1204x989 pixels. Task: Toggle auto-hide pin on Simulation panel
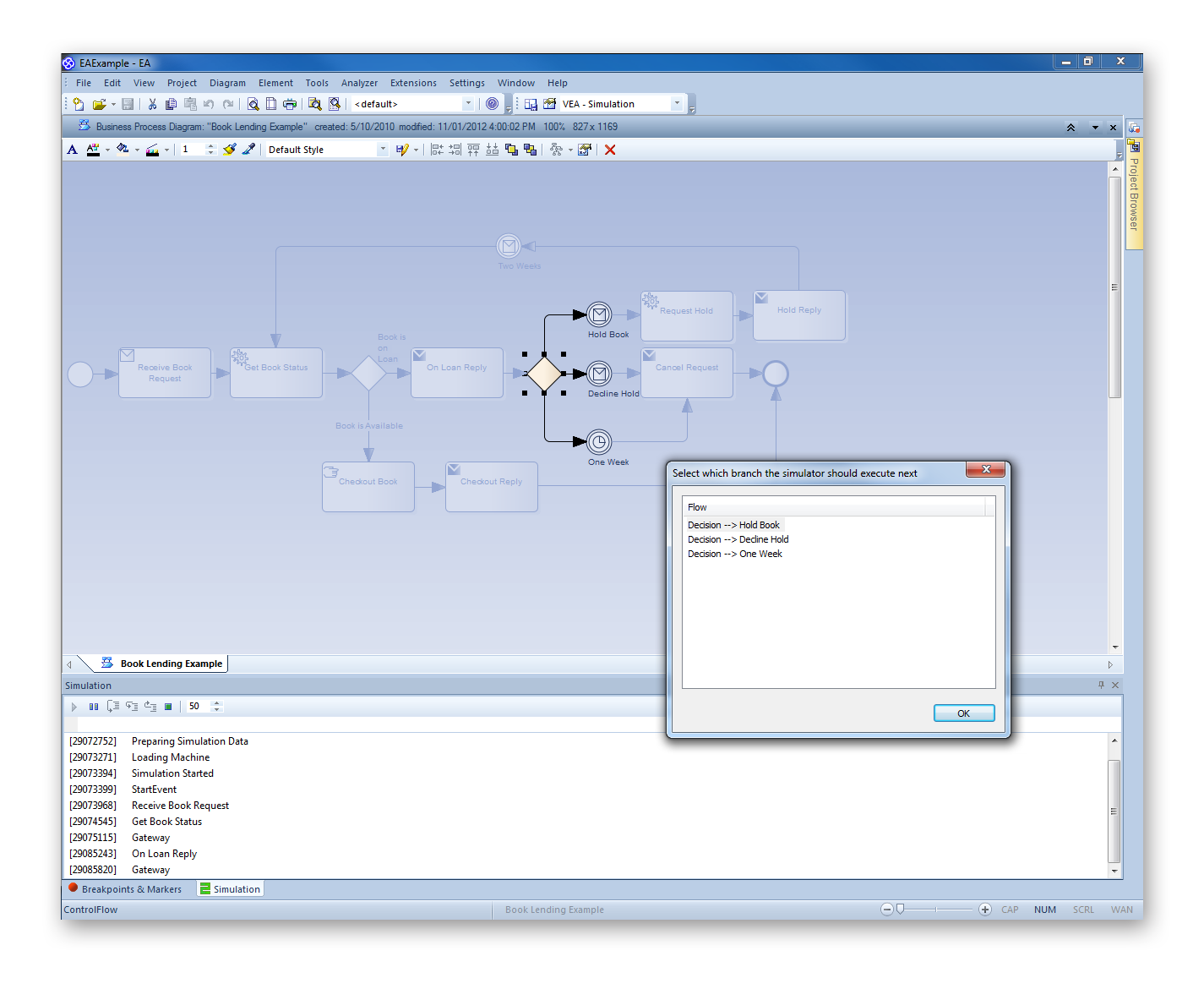(x=1101, y=685)
